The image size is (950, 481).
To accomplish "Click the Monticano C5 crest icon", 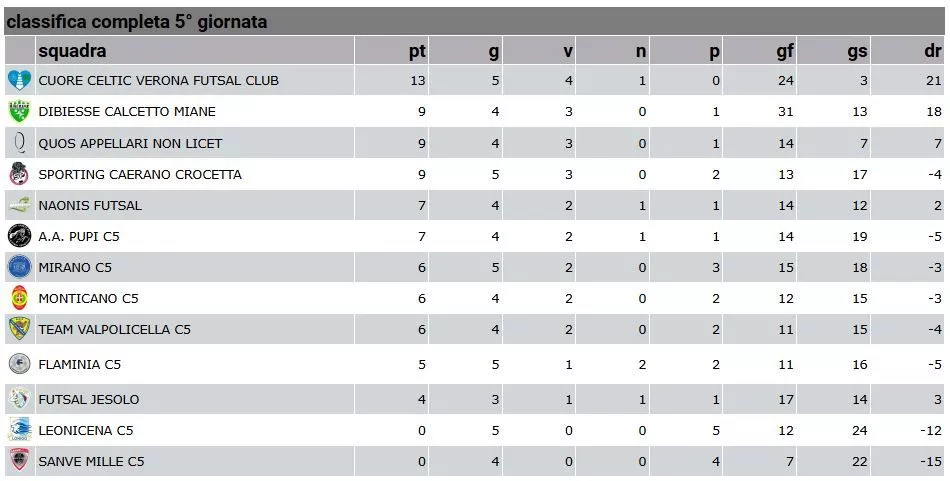I will 19,298.
